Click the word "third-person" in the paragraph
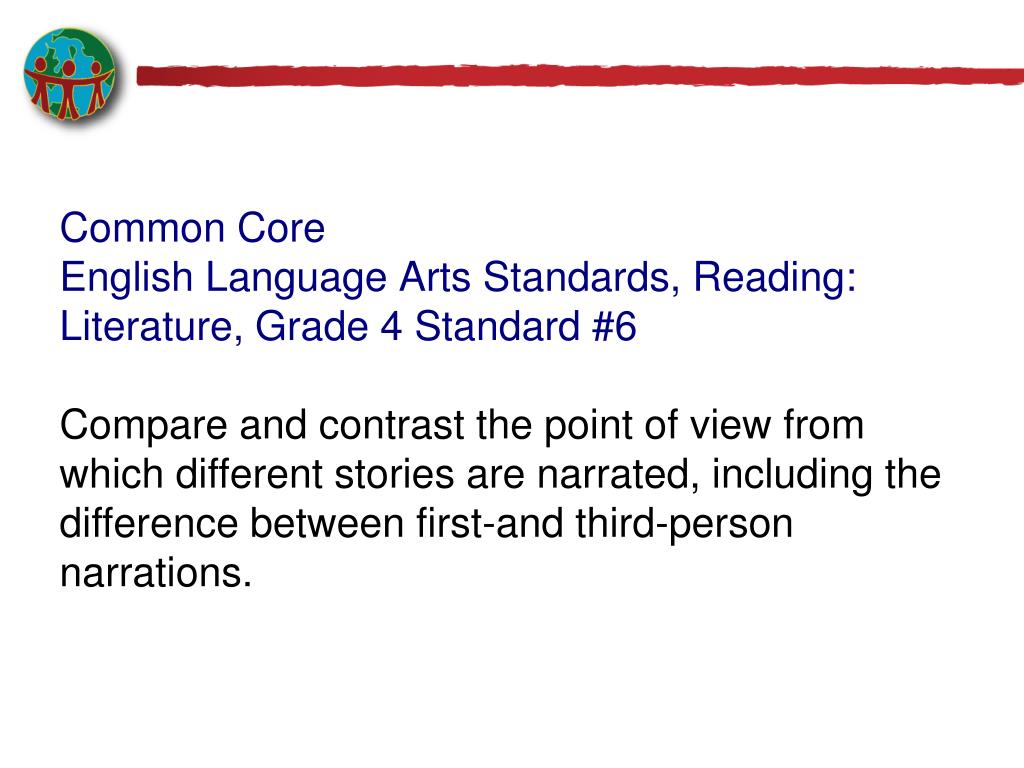The width and height of the screenshot is (1024, 768). [684, 525]
